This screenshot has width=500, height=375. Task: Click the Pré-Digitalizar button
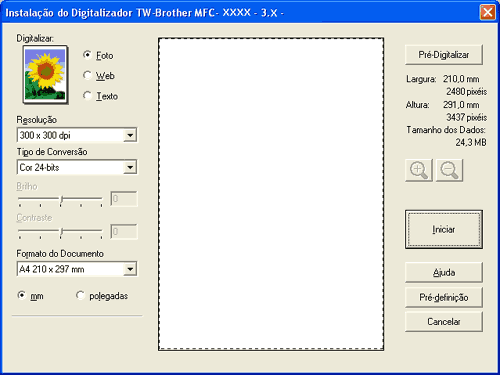click(444, 55)
